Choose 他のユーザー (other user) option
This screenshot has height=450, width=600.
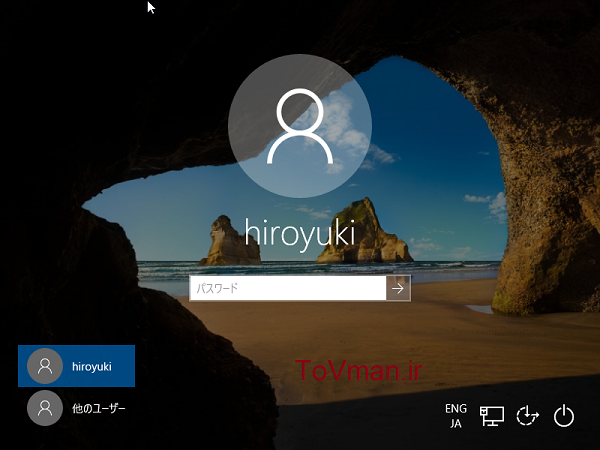[77, 408]
